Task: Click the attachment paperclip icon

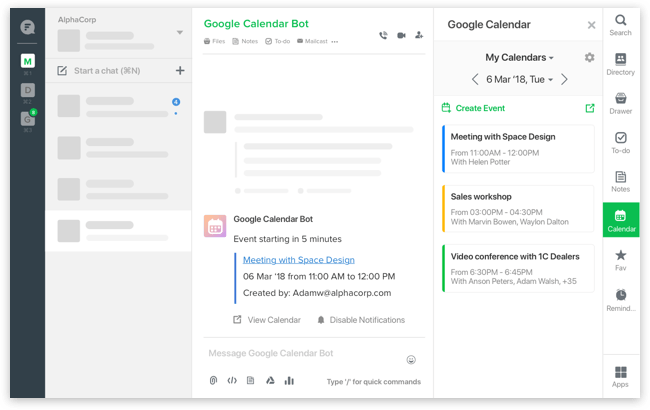Action: [213, 381]
